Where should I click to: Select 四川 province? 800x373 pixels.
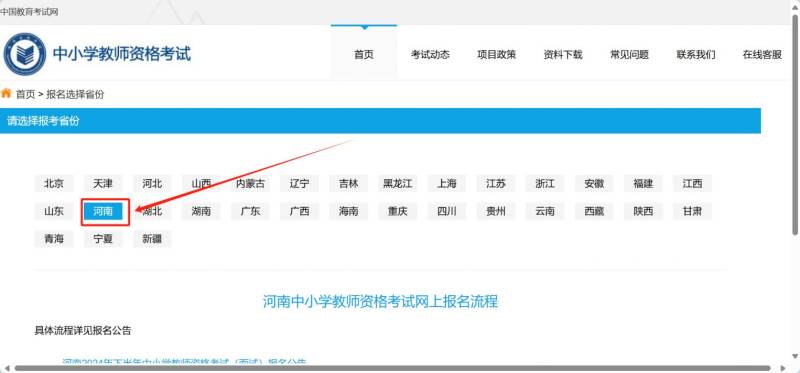tap(446, 211)
